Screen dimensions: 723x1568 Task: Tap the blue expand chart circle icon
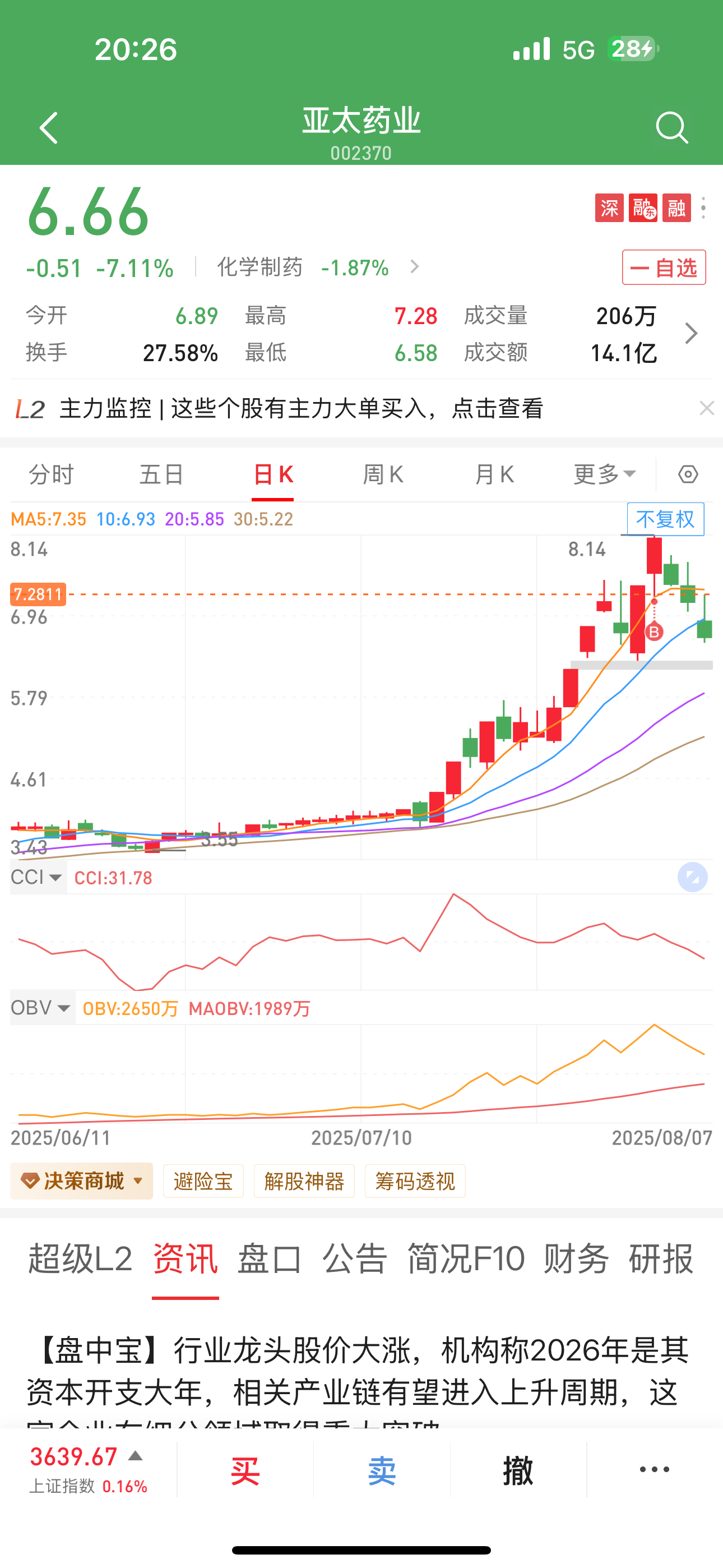(693, 877)
